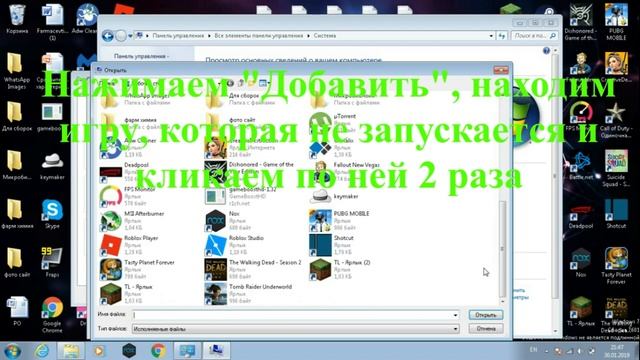Open Chrome from the taskbar
The width and height of the screenshot is (640, 360).
click(x=158, y=351)
